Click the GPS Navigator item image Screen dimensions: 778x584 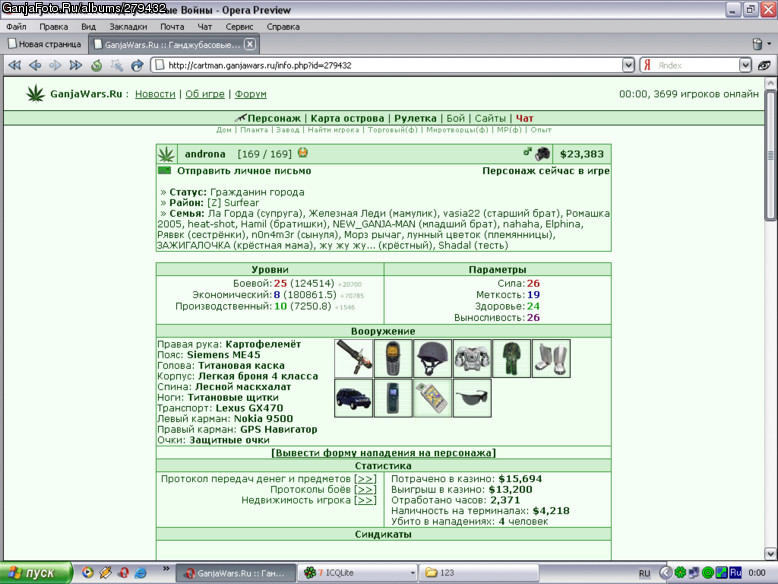pyautogui.click(x=432, y=398)
